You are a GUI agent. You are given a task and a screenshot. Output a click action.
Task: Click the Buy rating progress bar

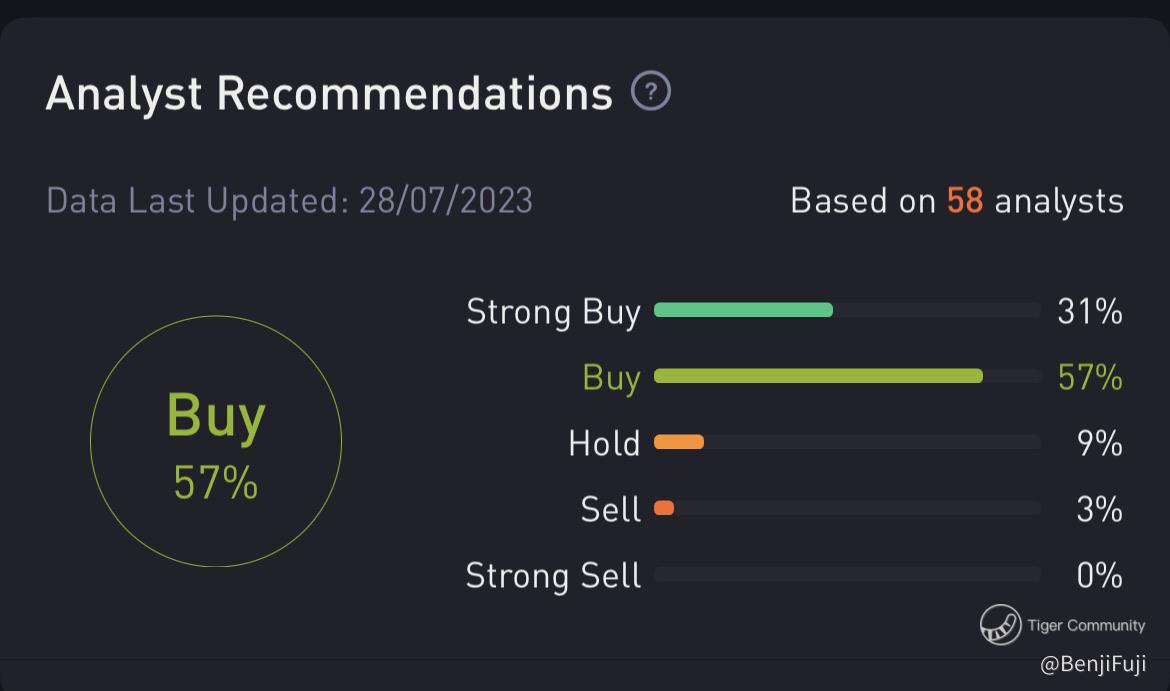[818, 376]
